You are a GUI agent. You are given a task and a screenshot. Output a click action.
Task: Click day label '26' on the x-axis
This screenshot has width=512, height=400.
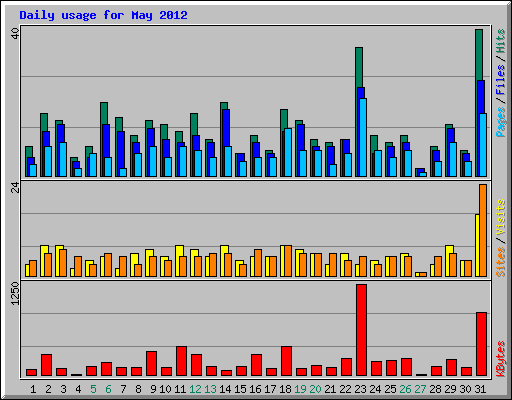(x=405, y=389)
